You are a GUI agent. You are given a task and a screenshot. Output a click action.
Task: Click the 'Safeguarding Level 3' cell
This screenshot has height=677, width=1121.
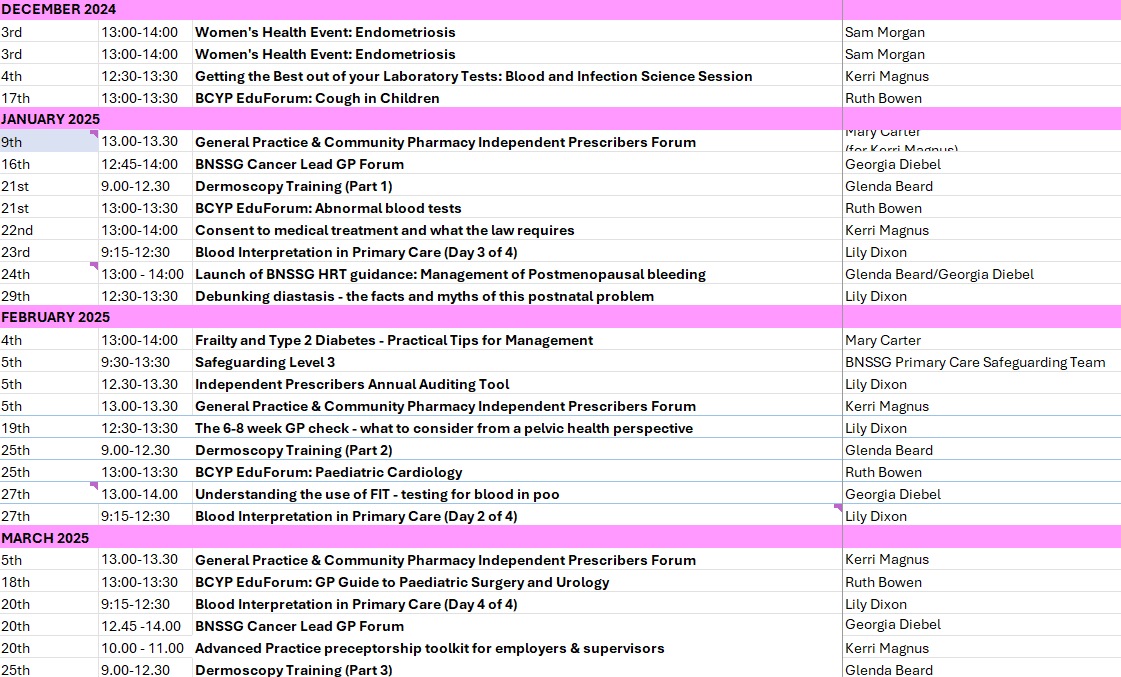point(265,362)
